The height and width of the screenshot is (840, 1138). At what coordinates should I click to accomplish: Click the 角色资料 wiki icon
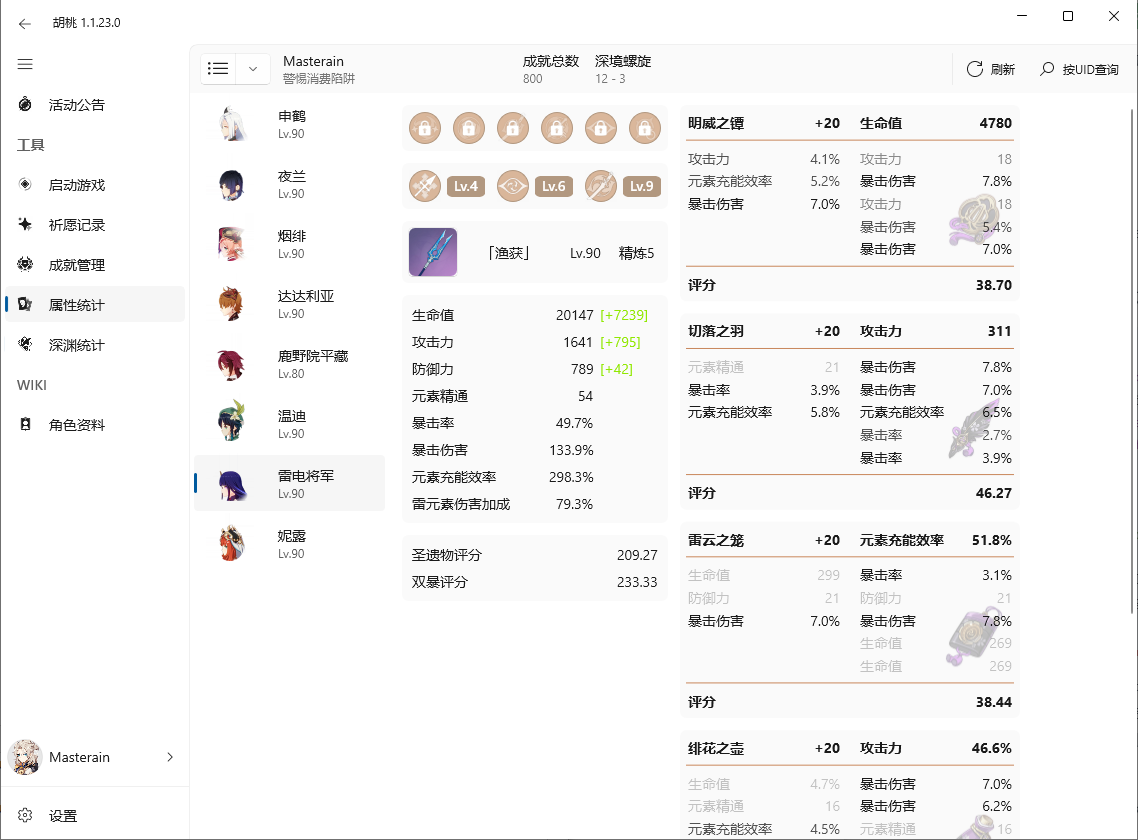pos(26,425)
